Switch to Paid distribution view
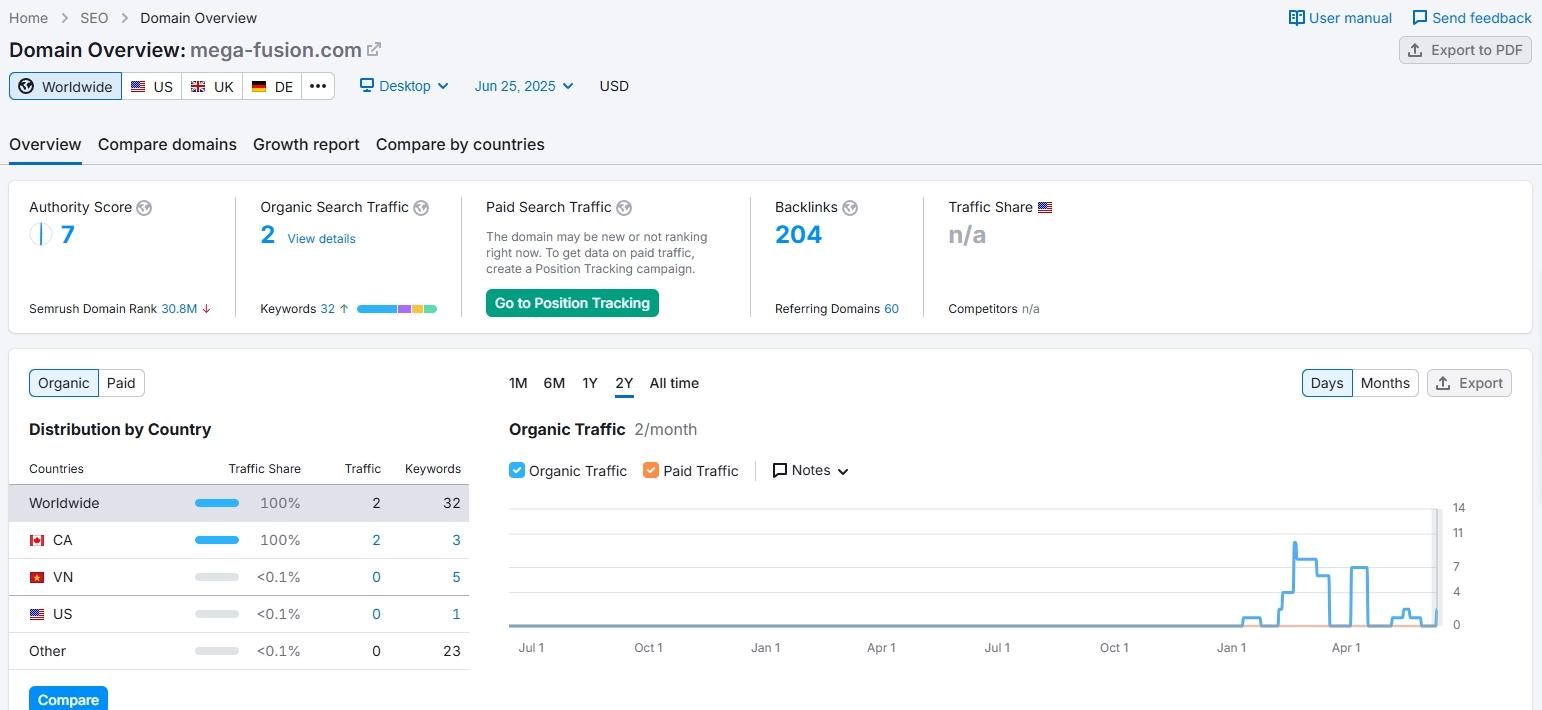The width and height of the screenshot is (1542, 710). pos(121,383)
